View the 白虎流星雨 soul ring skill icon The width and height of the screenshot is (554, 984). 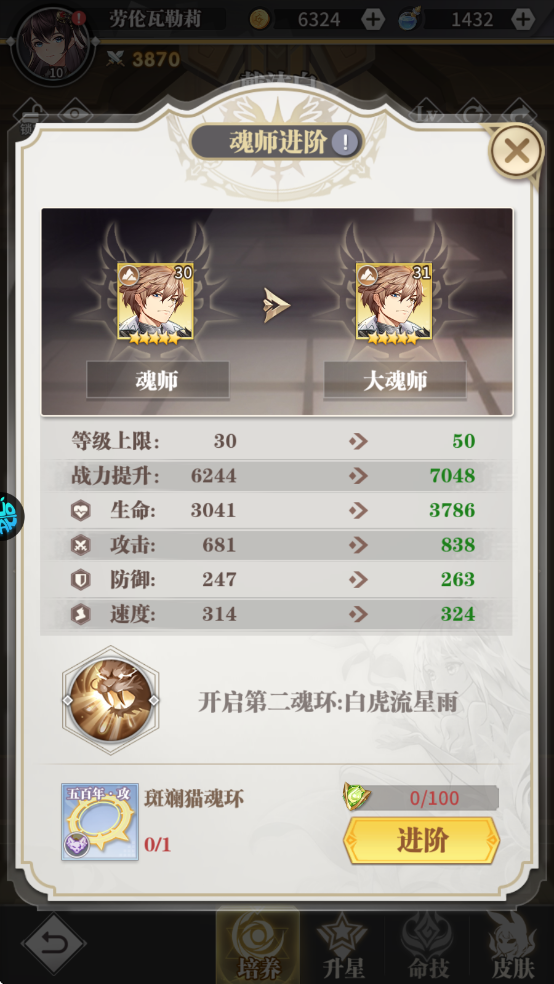(x=110, y=700)
